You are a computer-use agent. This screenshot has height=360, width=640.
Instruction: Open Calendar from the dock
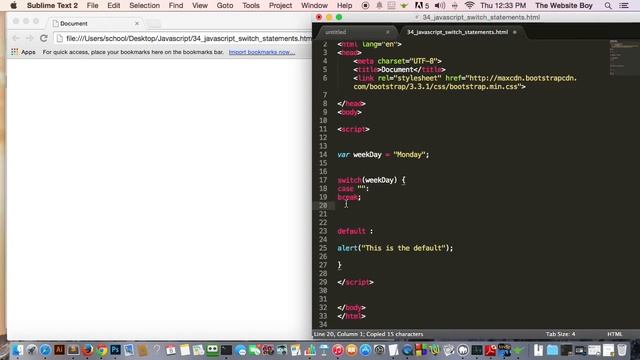[171, 350]
